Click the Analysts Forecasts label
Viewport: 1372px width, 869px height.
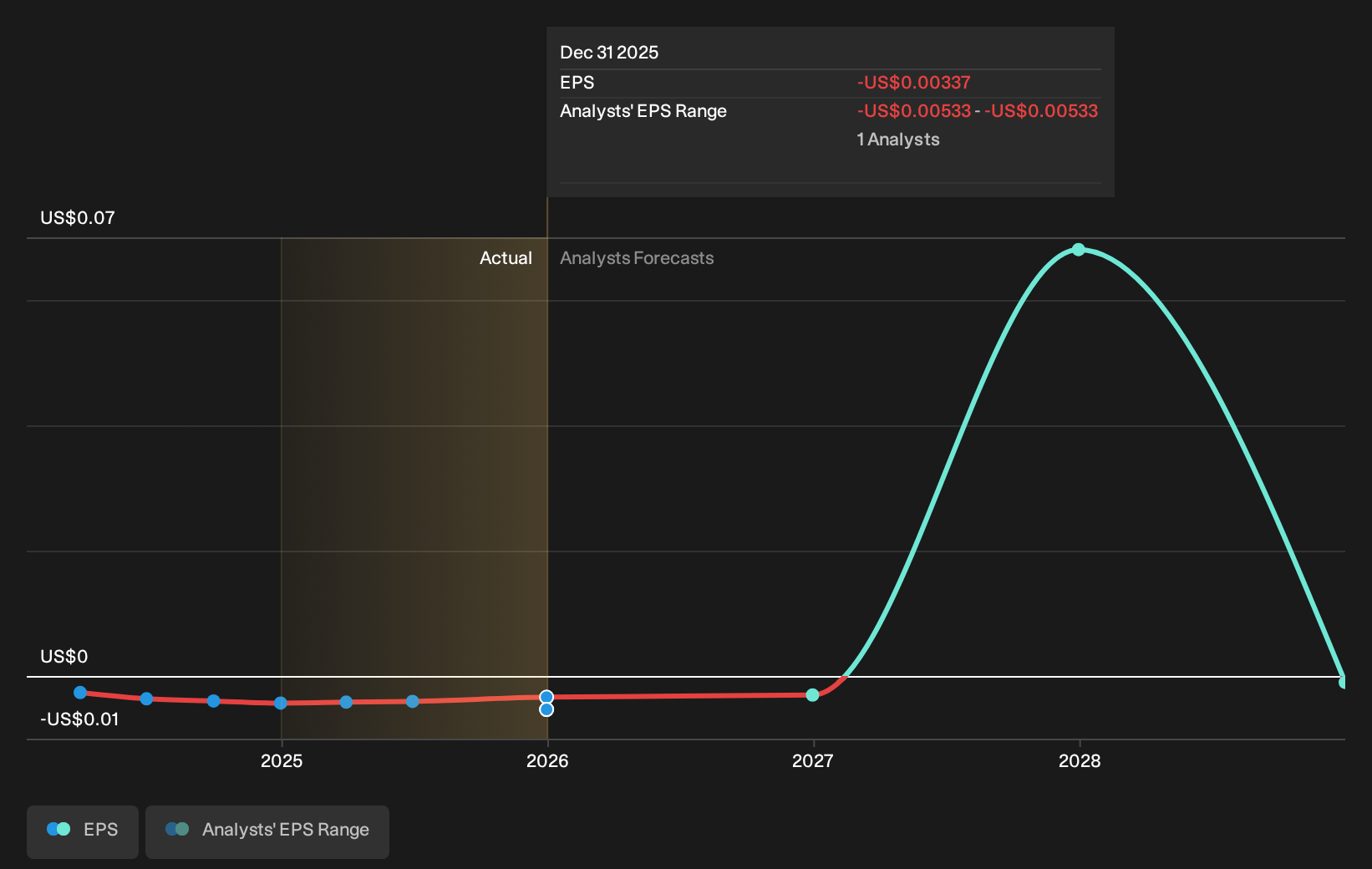pyautogui.click(x=637, y=258)
